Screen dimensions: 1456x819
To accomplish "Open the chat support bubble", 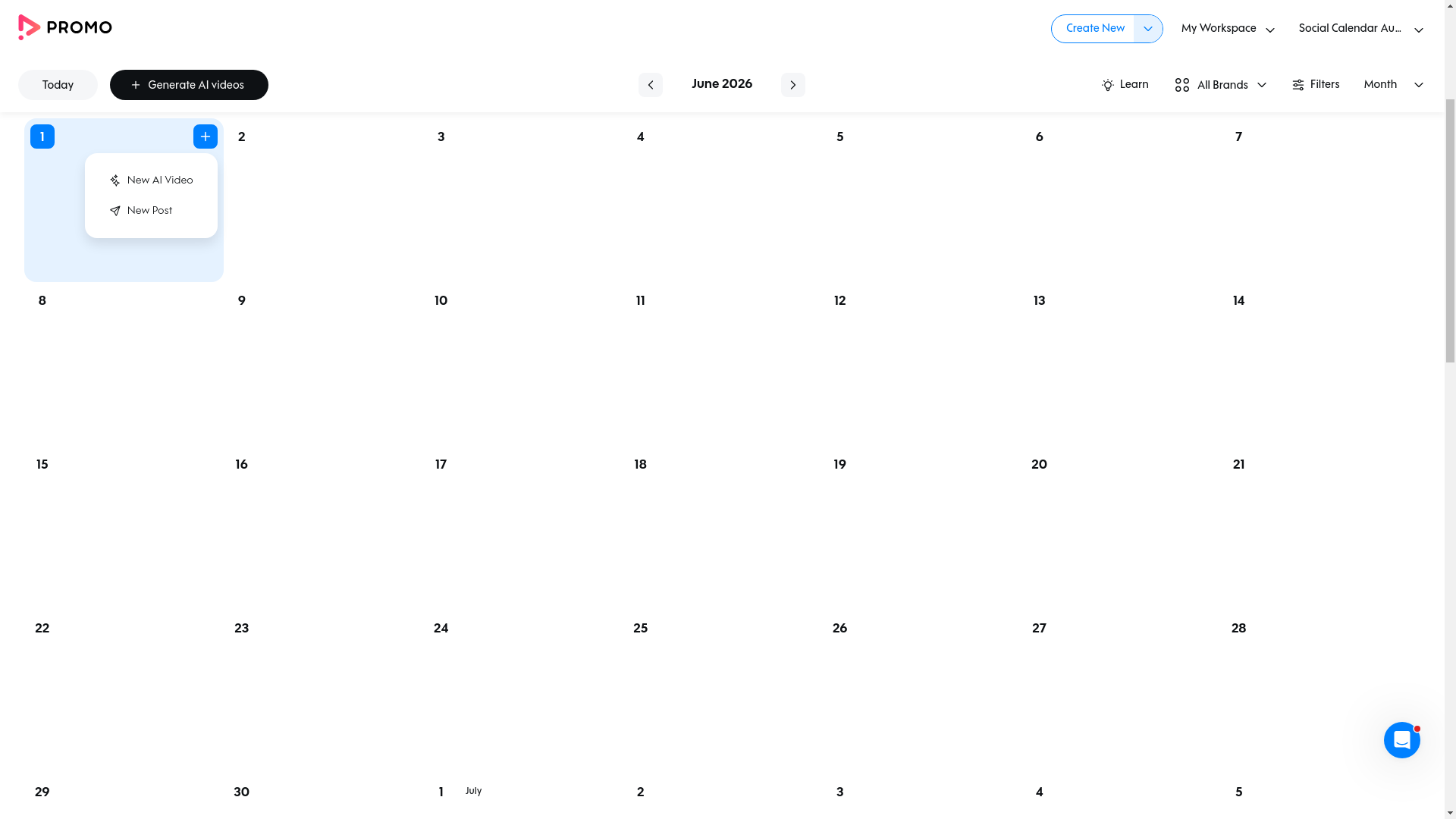I will tap(1402, 740).
